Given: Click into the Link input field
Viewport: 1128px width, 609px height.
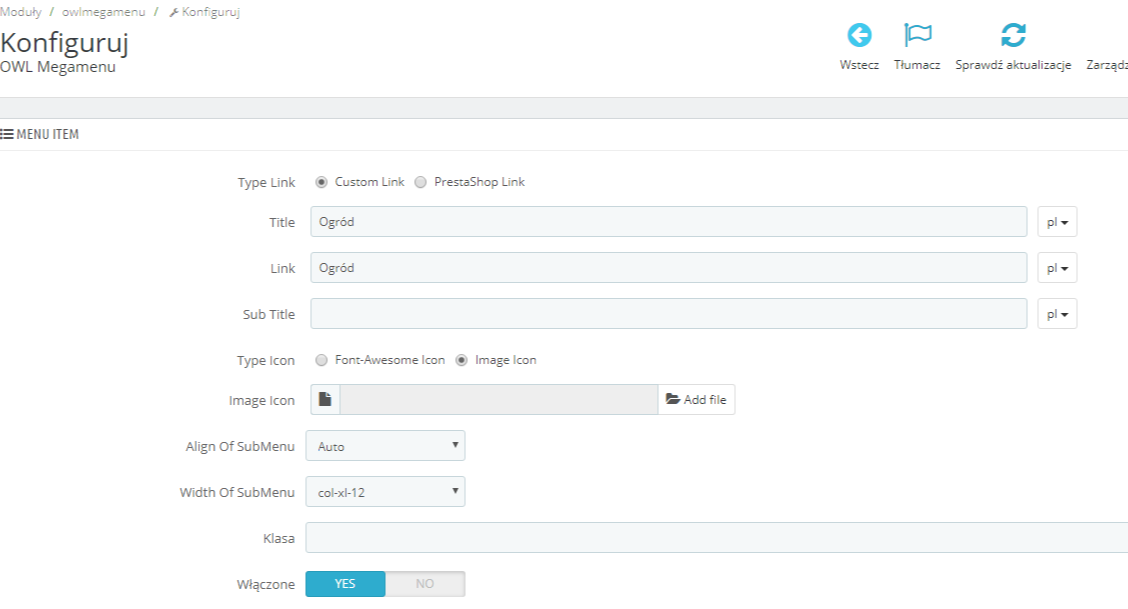Looking at the screenshot, I should tap(668, 267).
